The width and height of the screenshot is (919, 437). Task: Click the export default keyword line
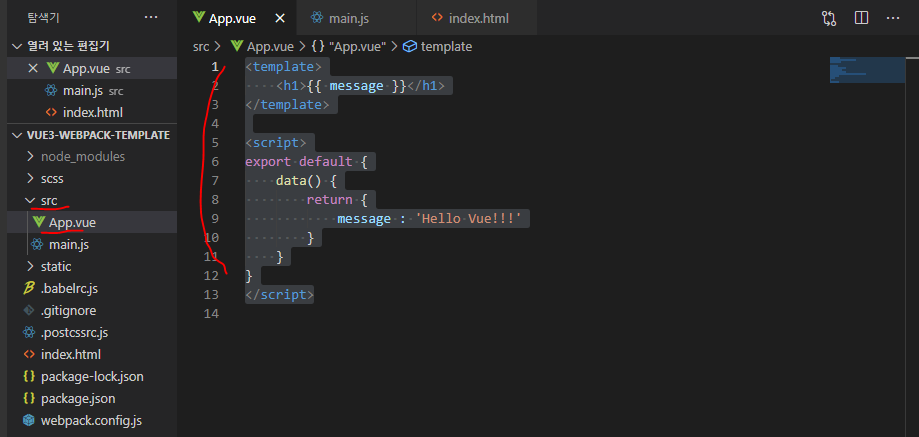click(306, 162)
